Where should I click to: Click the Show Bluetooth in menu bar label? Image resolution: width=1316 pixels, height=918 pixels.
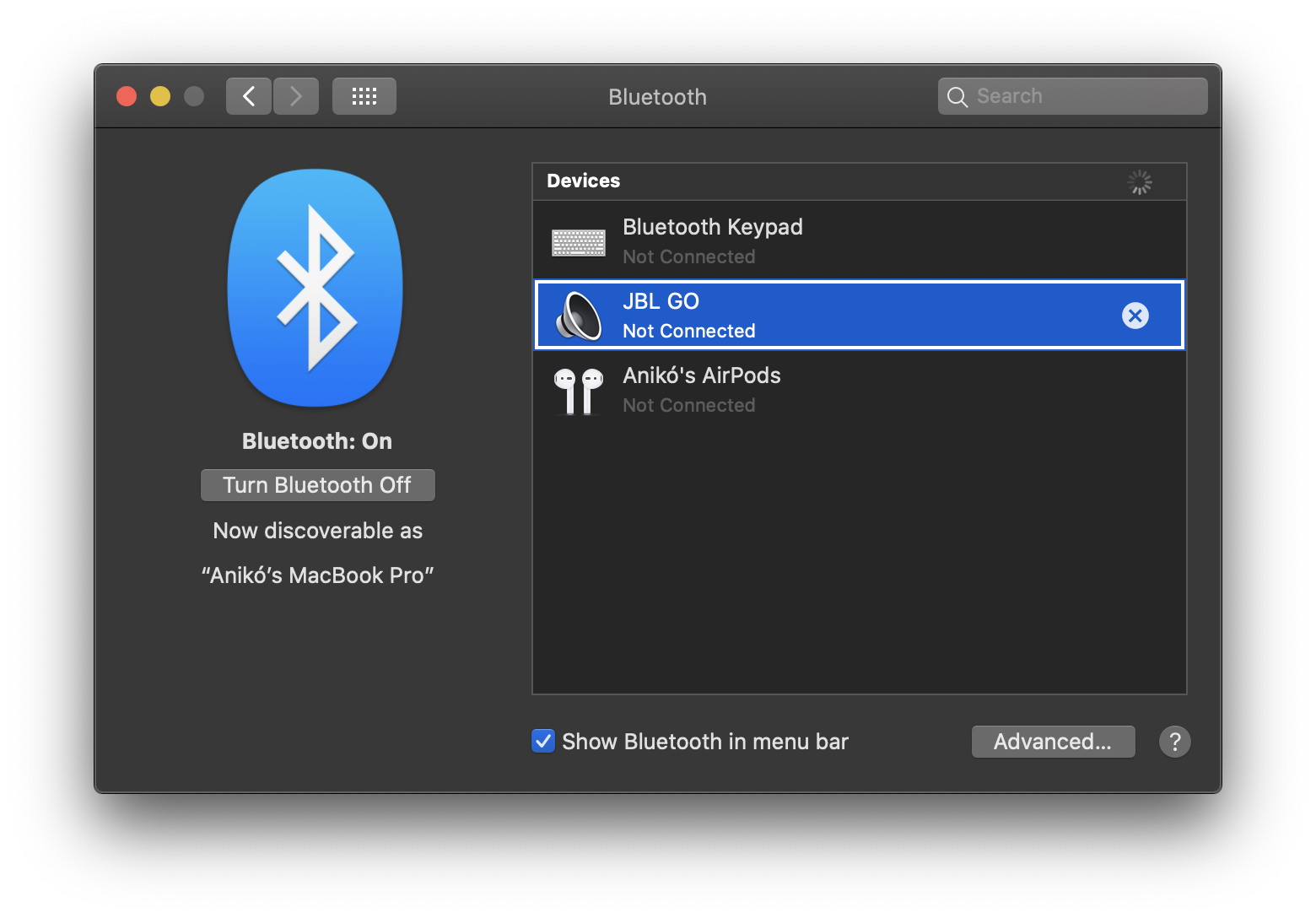click(x=705, y=742)
